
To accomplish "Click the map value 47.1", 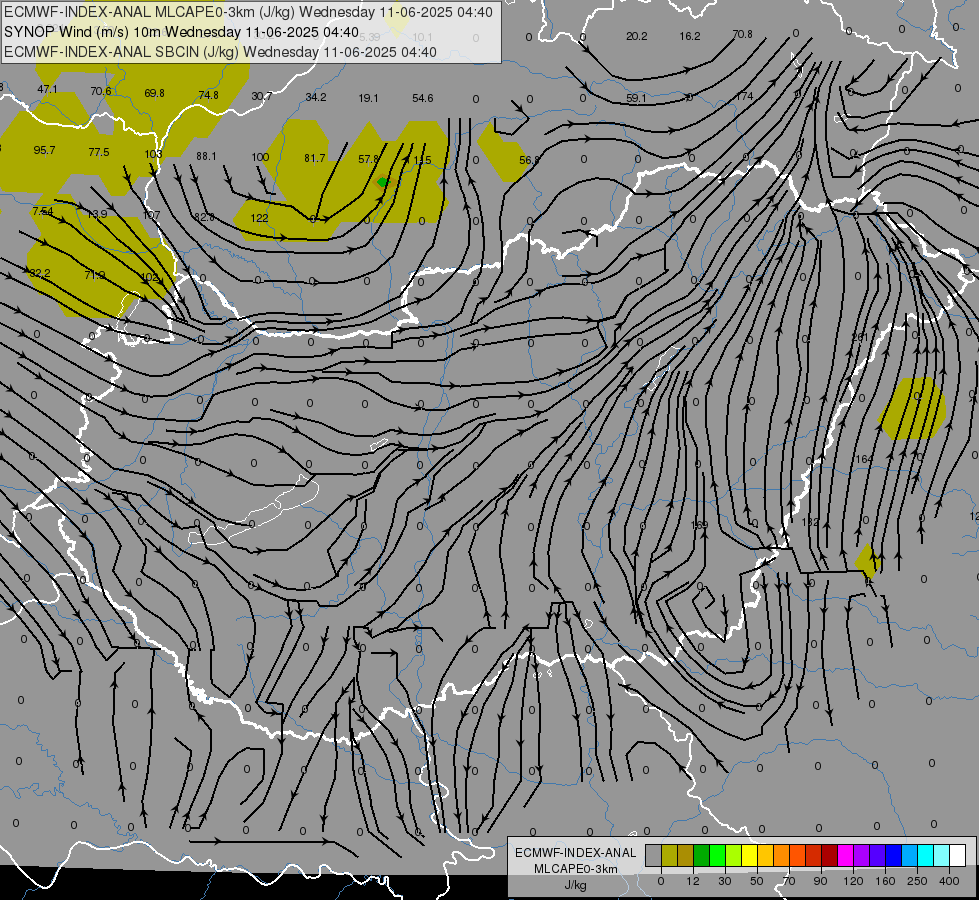I will (x=47, y=89).
